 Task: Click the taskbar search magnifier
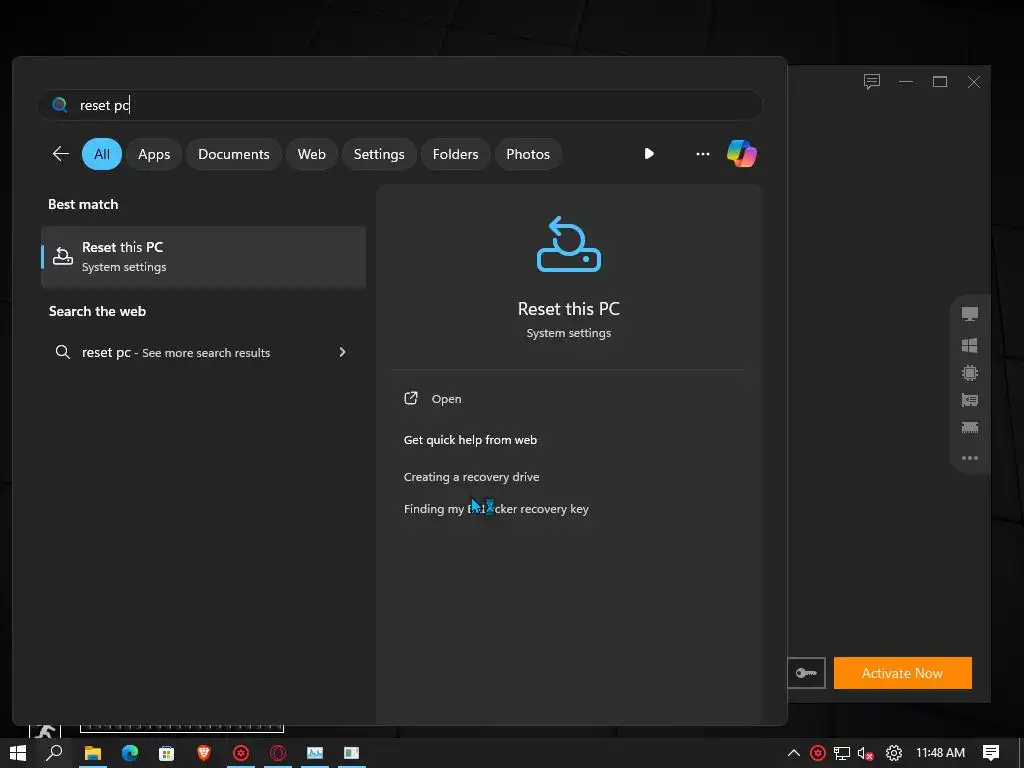coord(54,753)
